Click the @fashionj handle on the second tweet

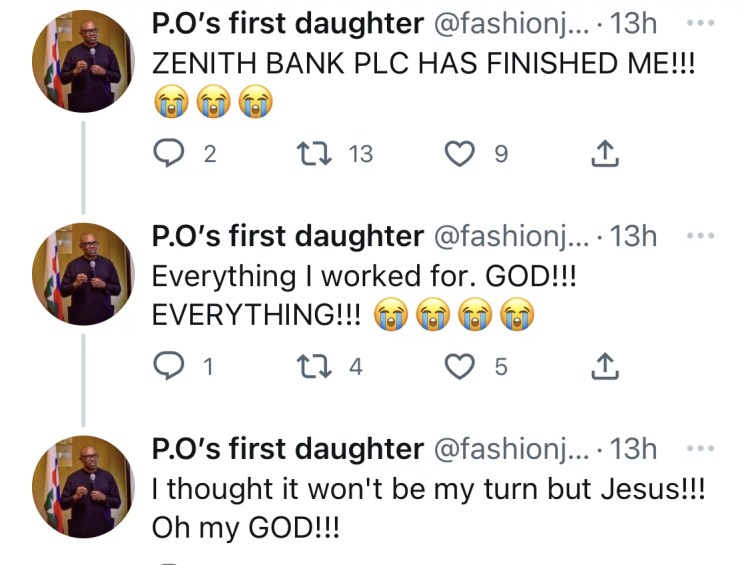(510, 237)
